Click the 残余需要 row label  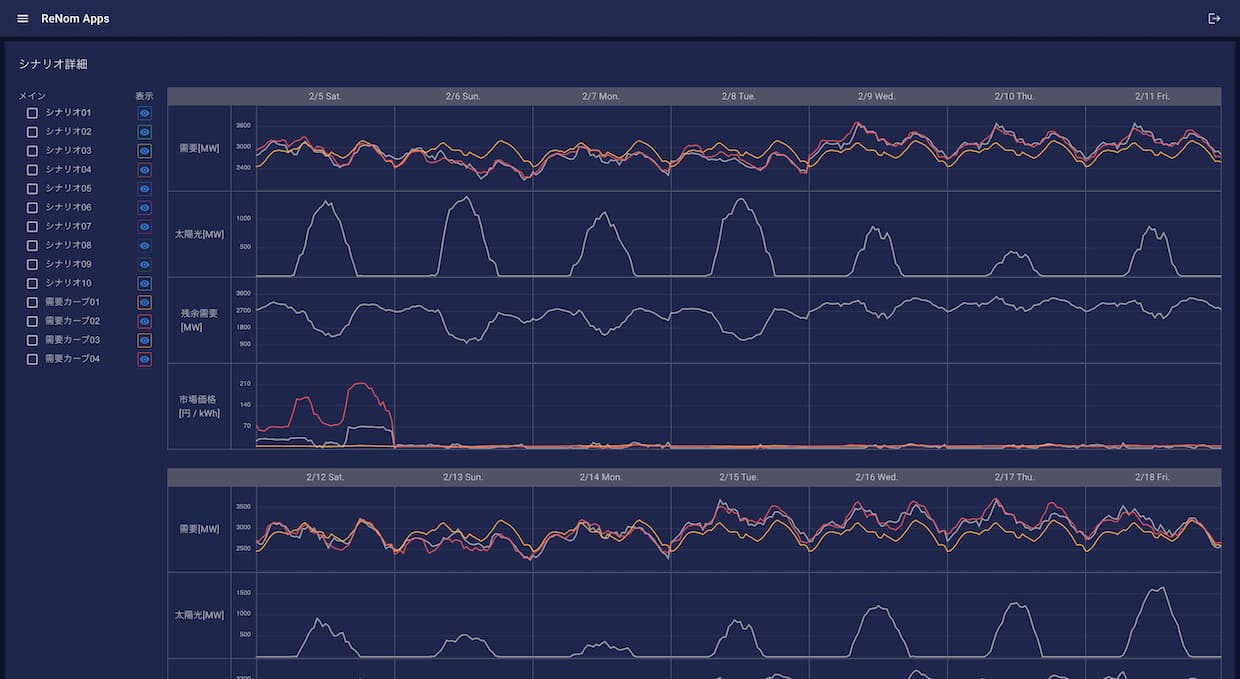(x=198, y=320)
